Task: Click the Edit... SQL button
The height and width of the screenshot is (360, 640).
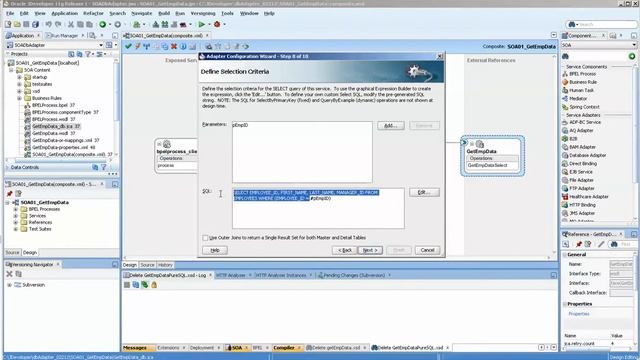Action: pyautogui.click(x=424, y=192)
